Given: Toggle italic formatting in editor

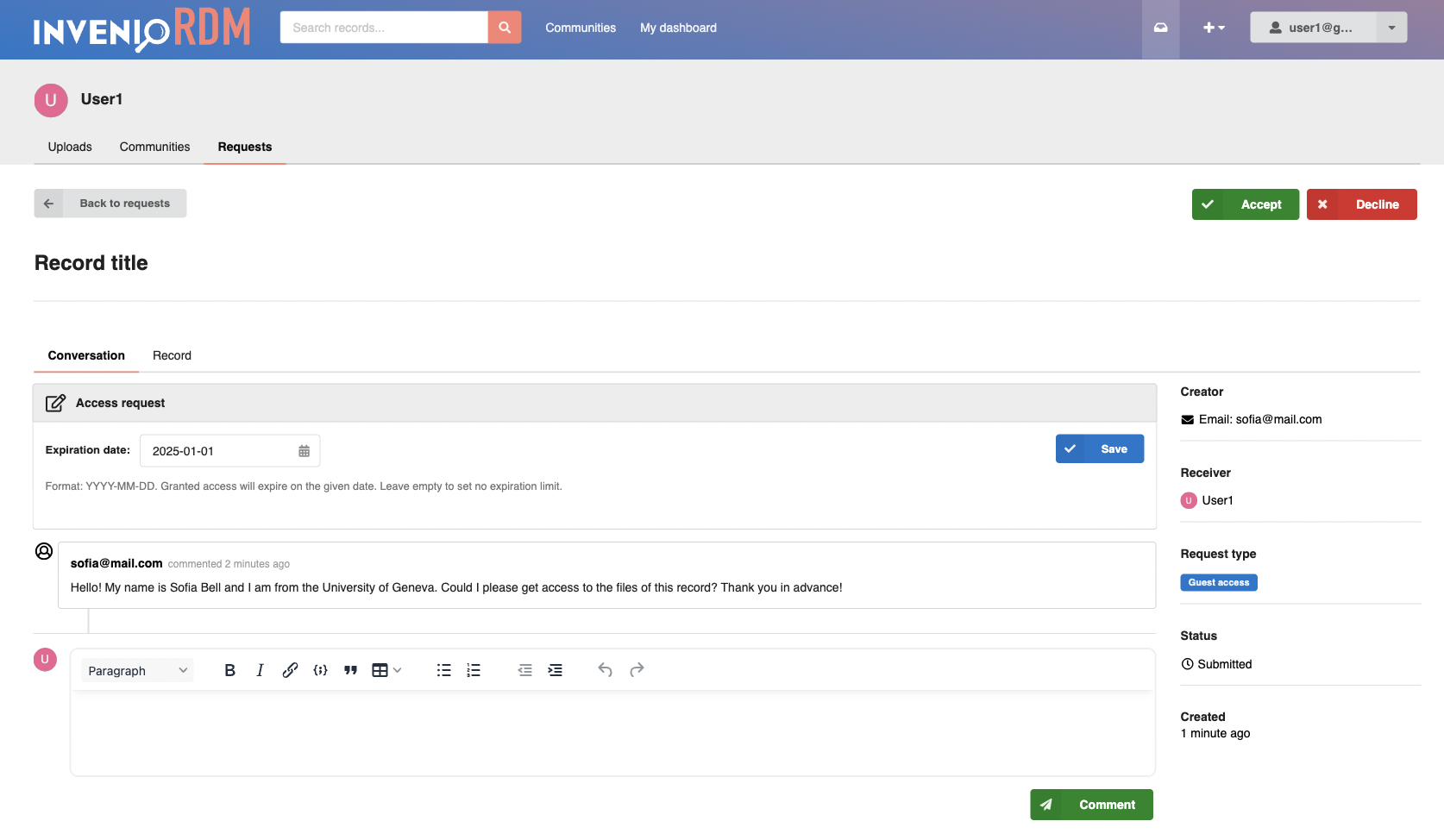Looking at the screenshot, I should tap(260, 670).
